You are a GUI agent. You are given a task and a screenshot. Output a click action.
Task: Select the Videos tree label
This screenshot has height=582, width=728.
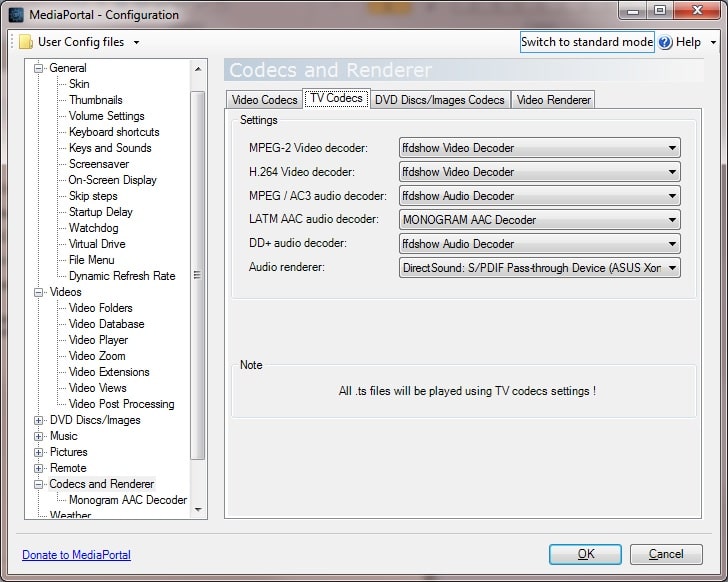tap(65, 292)
